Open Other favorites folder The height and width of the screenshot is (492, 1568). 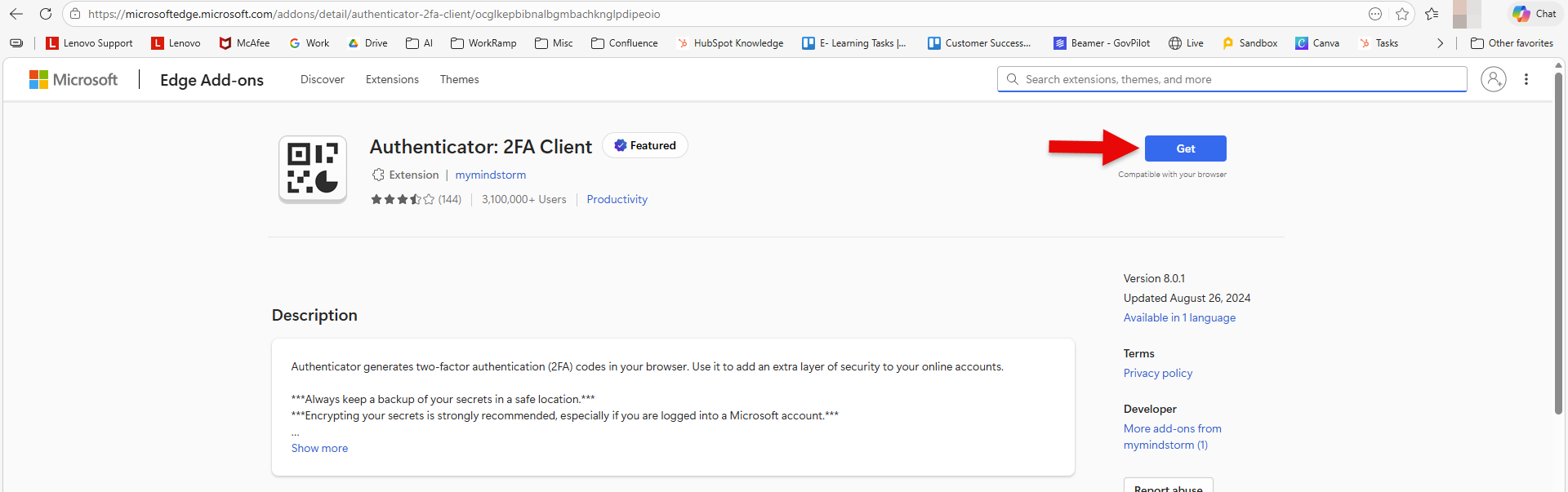point(1512,43)
